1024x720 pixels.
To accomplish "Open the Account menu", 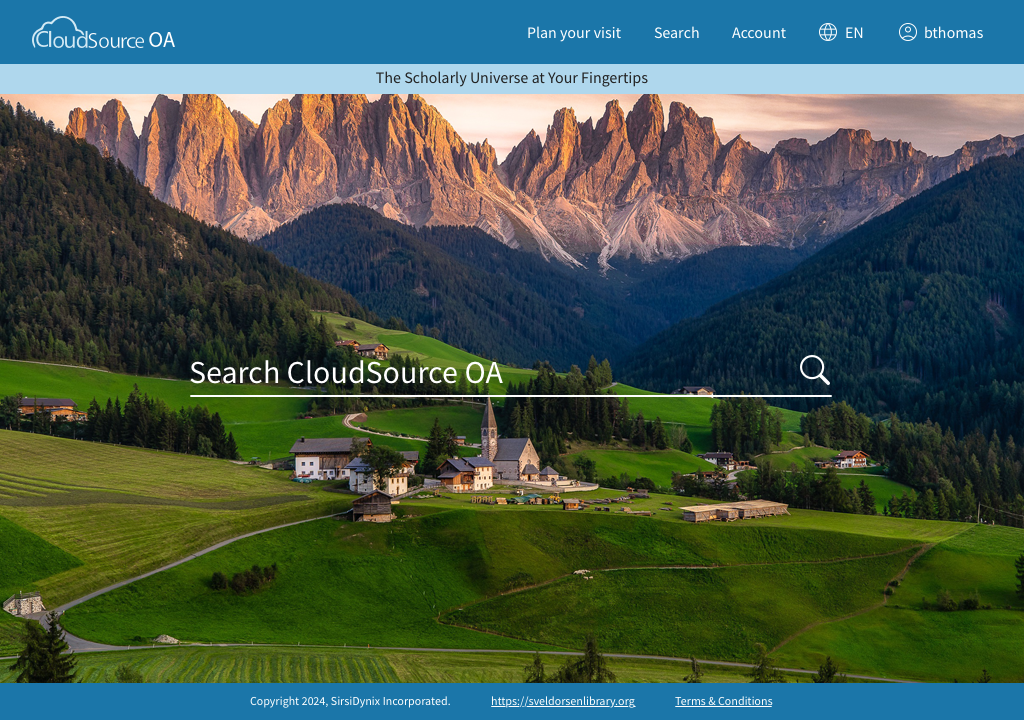I will (x=758, y=33).
